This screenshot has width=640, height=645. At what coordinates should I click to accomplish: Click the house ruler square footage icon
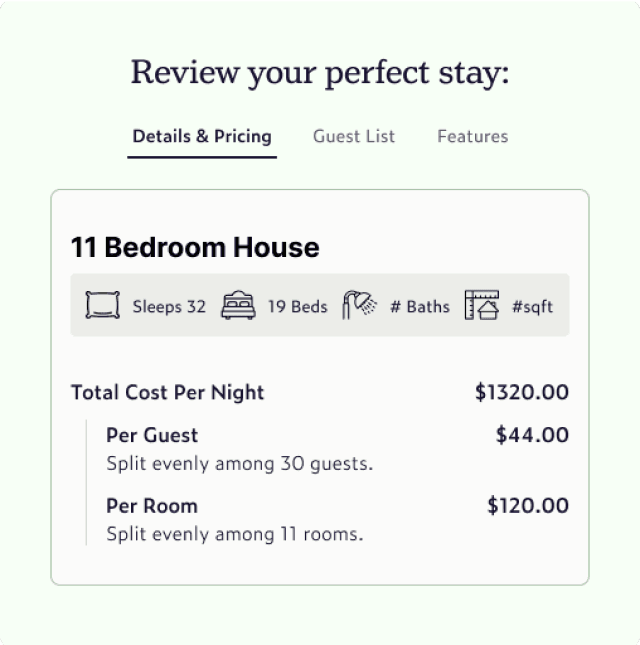(x=482, y=305)
